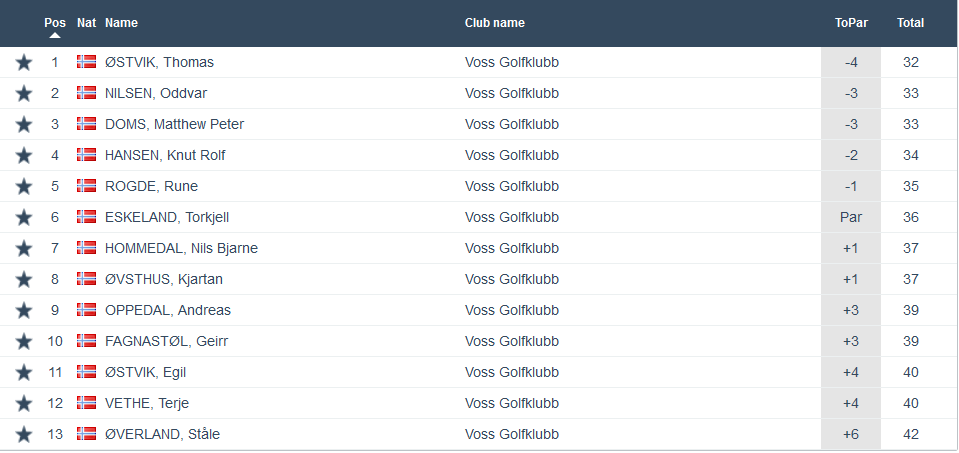Toggle favorite star for NILSEN, Oddvar

click(x=24, y=94)
